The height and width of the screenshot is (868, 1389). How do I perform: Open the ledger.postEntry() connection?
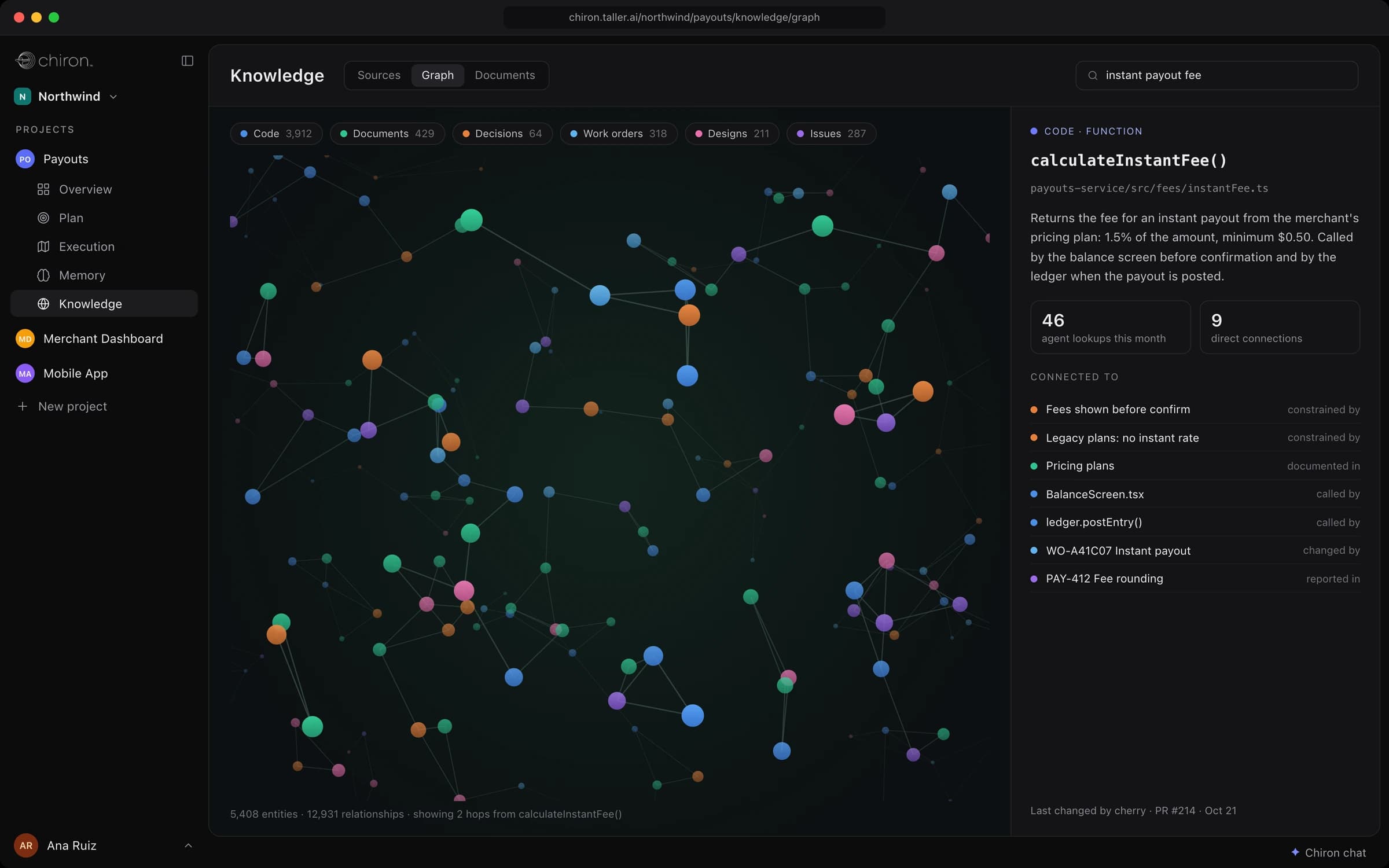pos(1195,522)
